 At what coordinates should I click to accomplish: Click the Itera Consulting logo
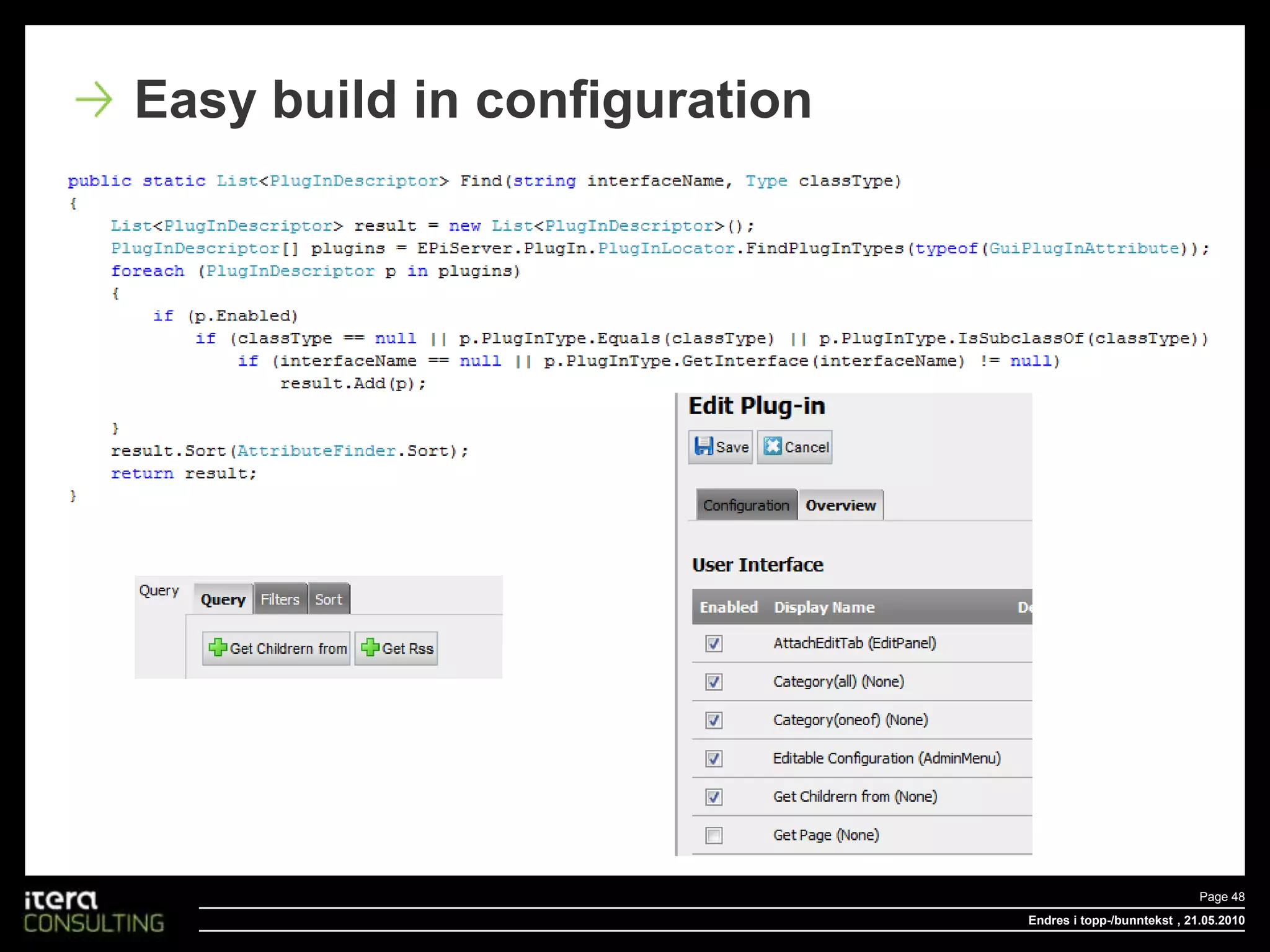[93, 912]
